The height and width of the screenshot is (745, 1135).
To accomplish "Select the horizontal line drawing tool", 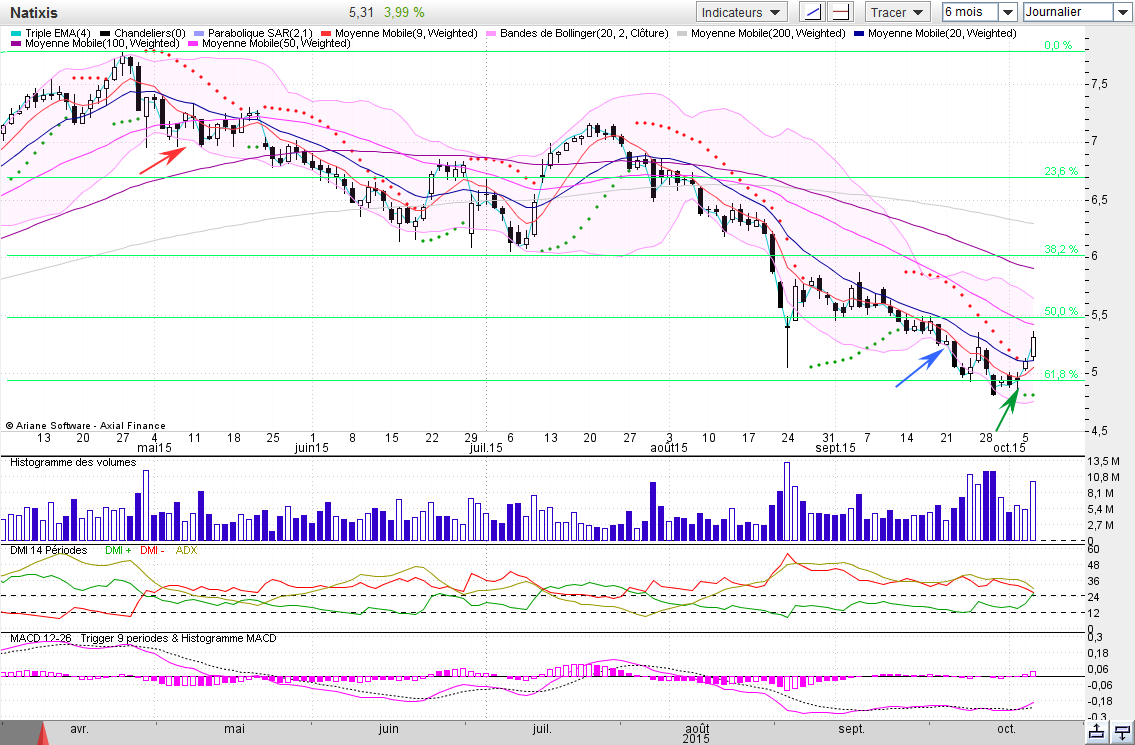I will 840,12.
